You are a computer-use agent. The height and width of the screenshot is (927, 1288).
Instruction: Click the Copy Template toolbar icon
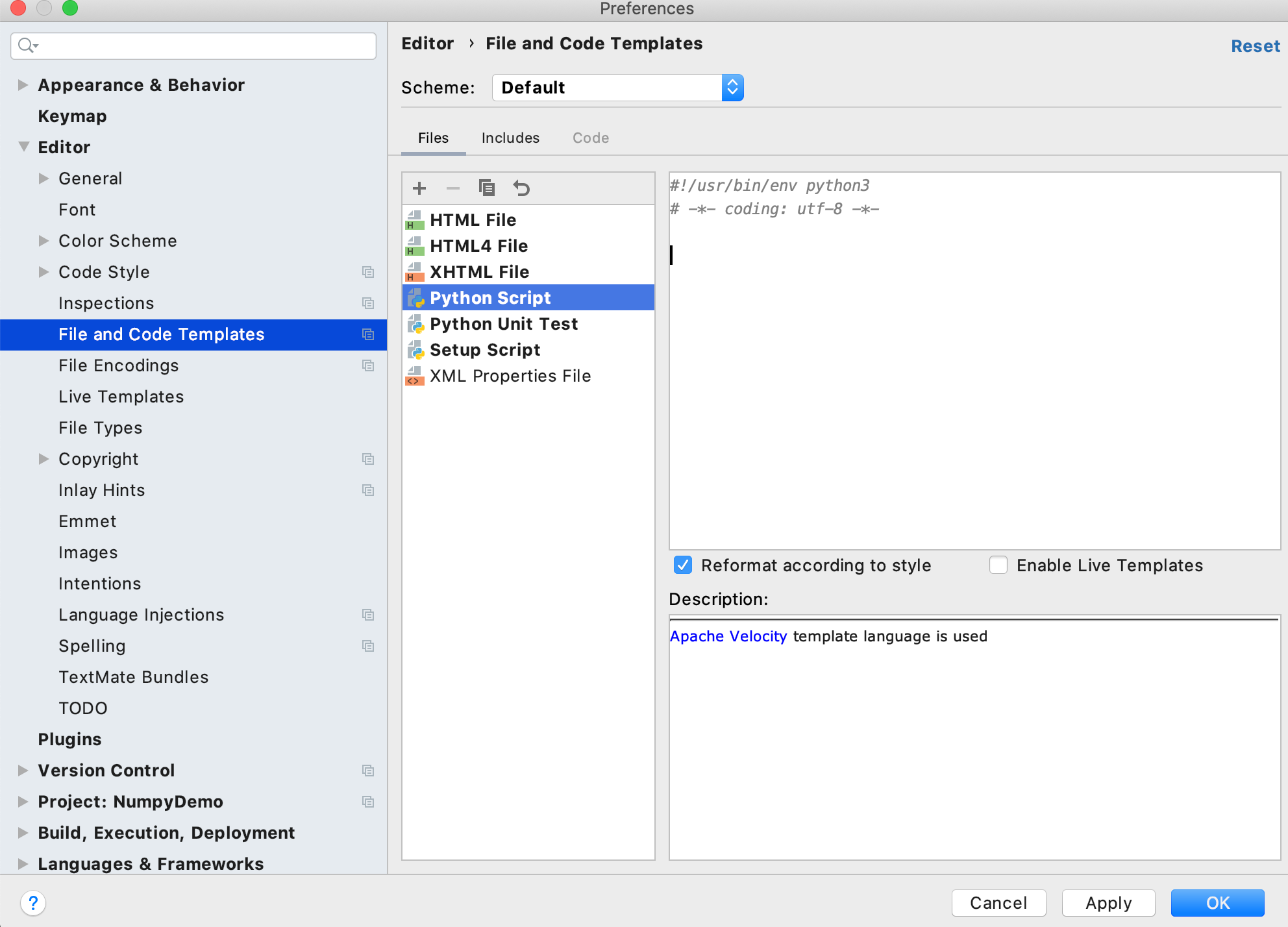(x=487, y=188)
